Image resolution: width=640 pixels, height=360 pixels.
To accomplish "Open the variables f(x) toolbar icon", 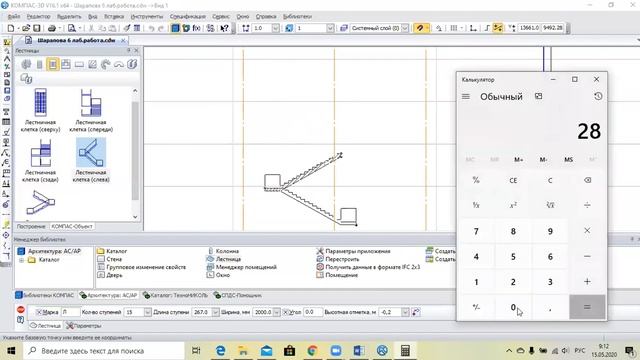I will click(196, 28).
